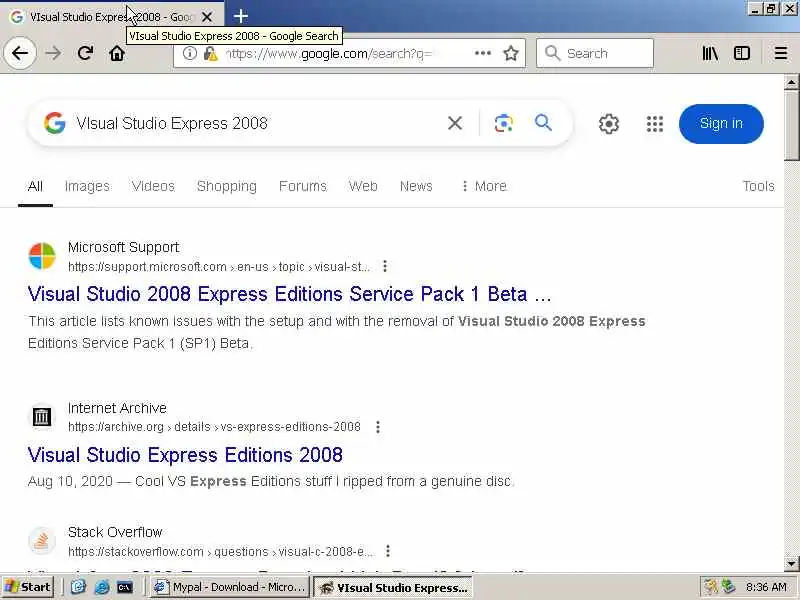The image size is (800, 600).
Task: Search by image with Google Lens icon
Action: (x=504, y=123)
